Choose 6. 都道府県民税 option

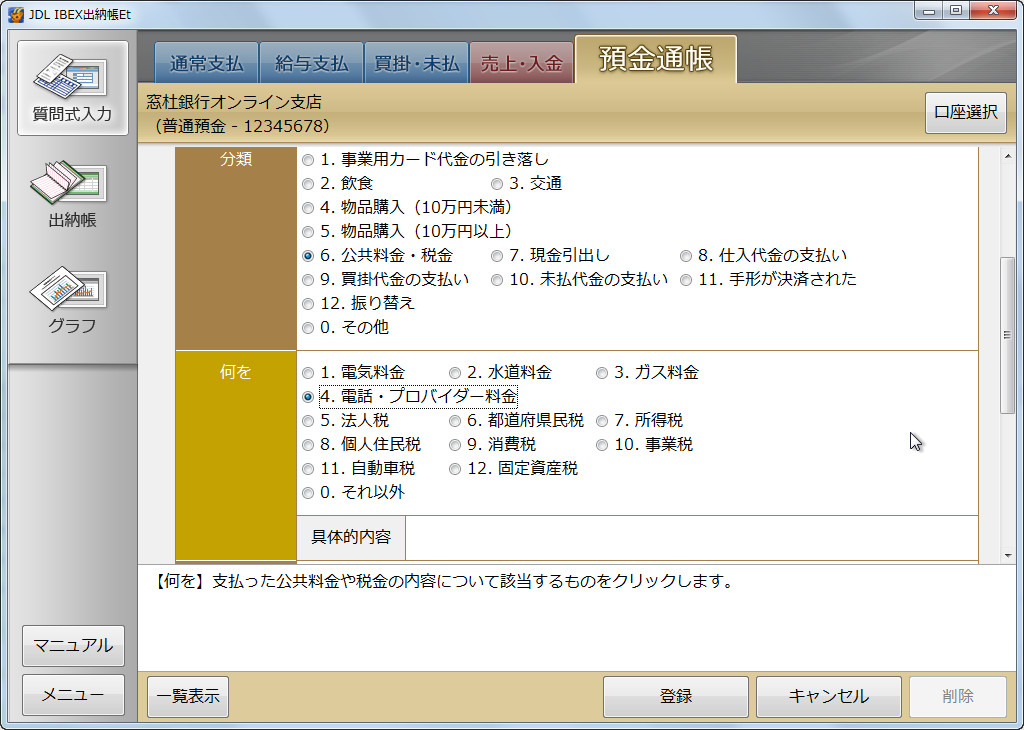[x=455, y=421]
